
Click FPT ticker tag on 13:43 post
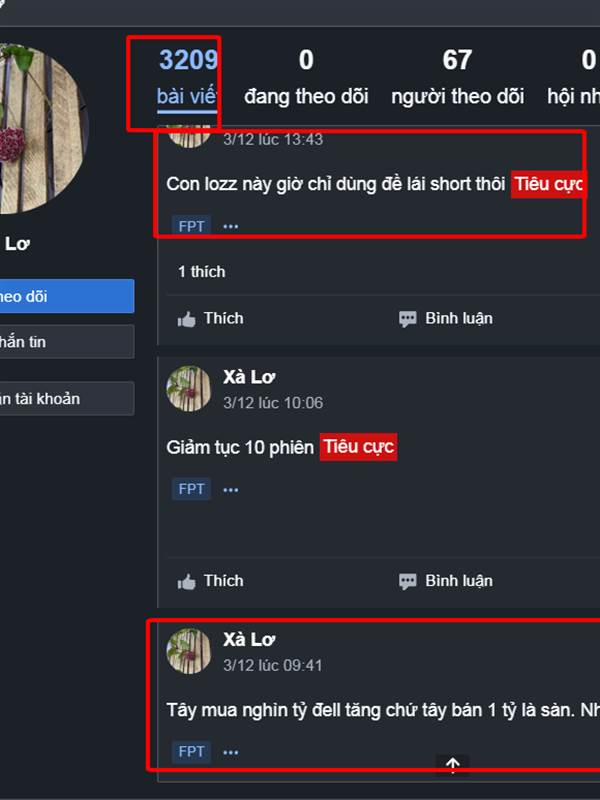[191, 226]
